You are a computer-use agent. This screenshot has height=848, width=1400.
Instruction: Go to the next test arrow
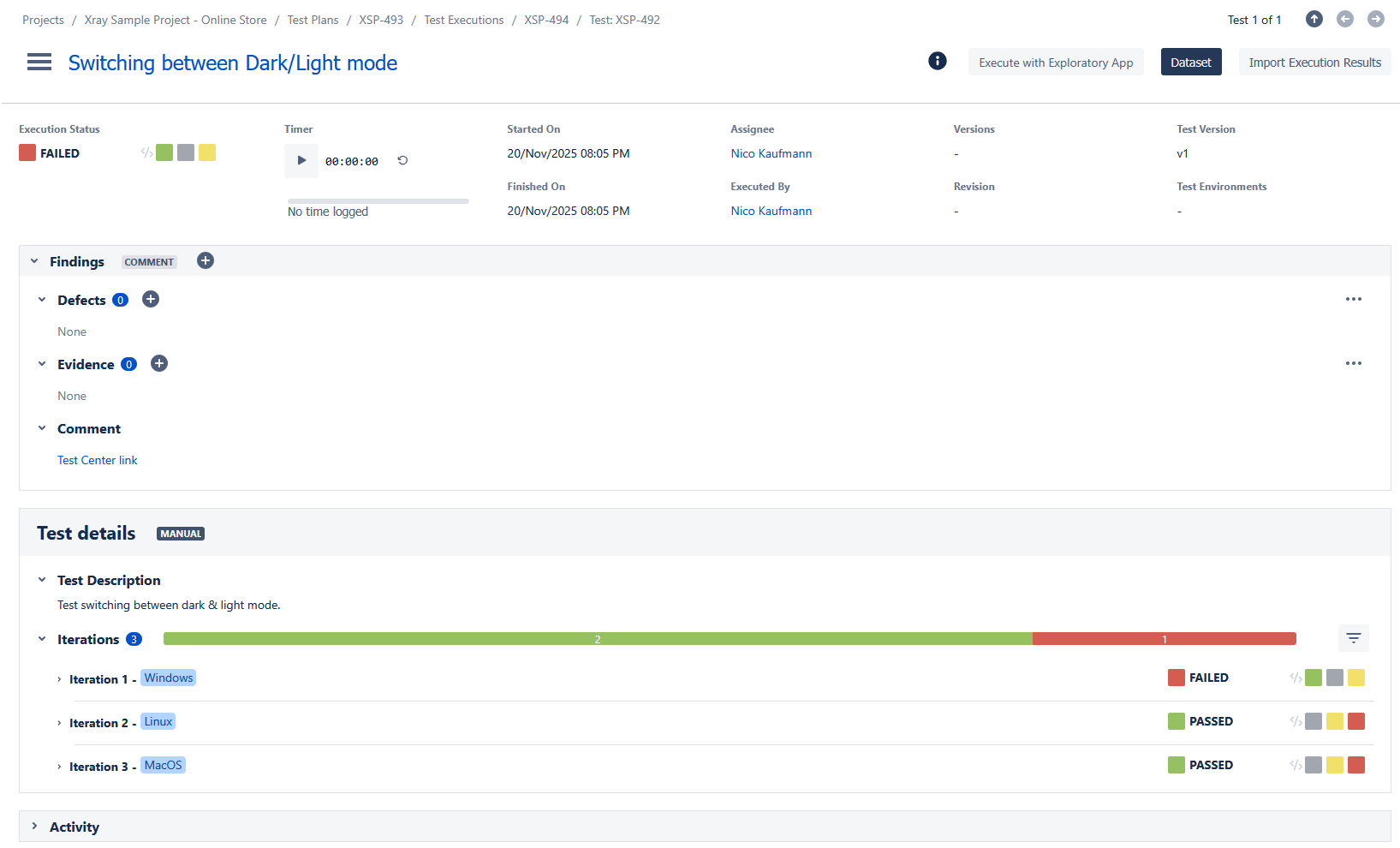pyautogui.click(x=1375, y=19)
